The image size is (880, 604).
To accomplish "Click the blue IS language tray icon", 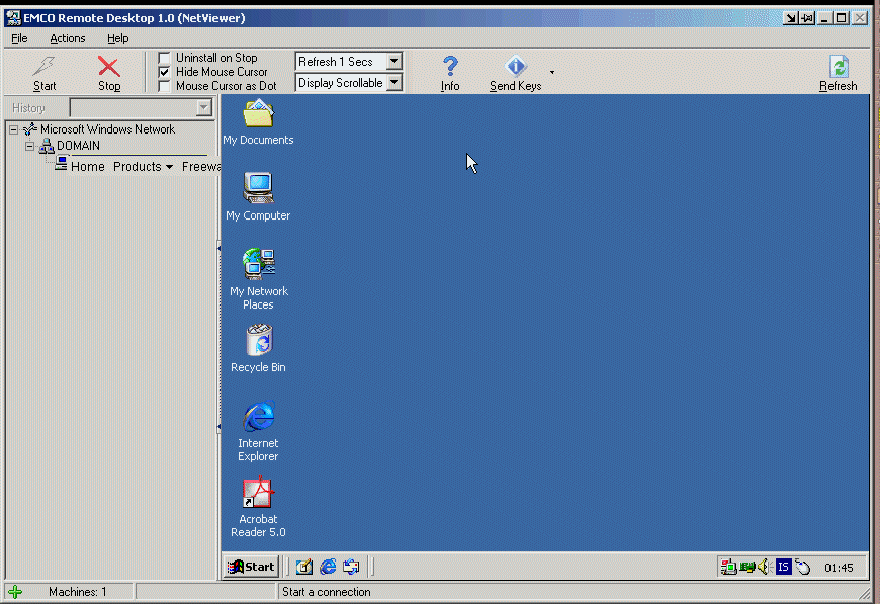I will tap(783, 568).
